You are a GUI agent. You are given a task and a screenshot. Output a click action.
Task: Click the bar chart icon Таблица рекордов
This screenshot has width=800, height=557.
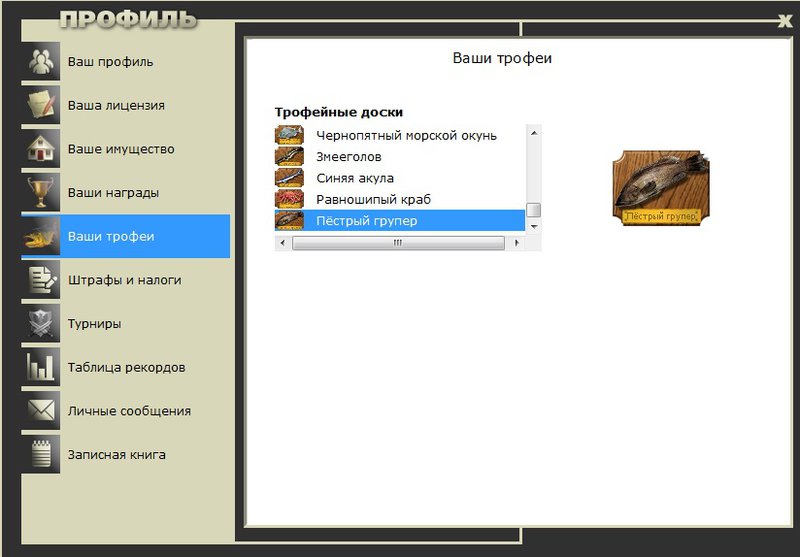41,367
